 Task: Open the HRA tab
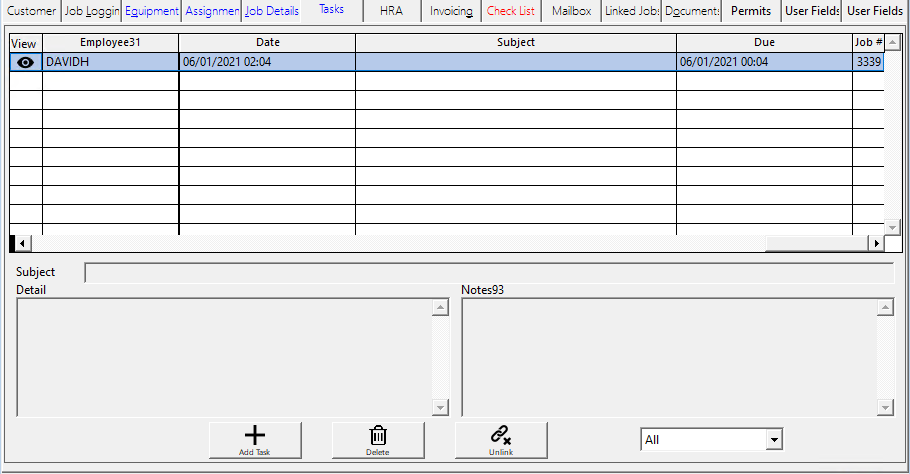point(391,11)
